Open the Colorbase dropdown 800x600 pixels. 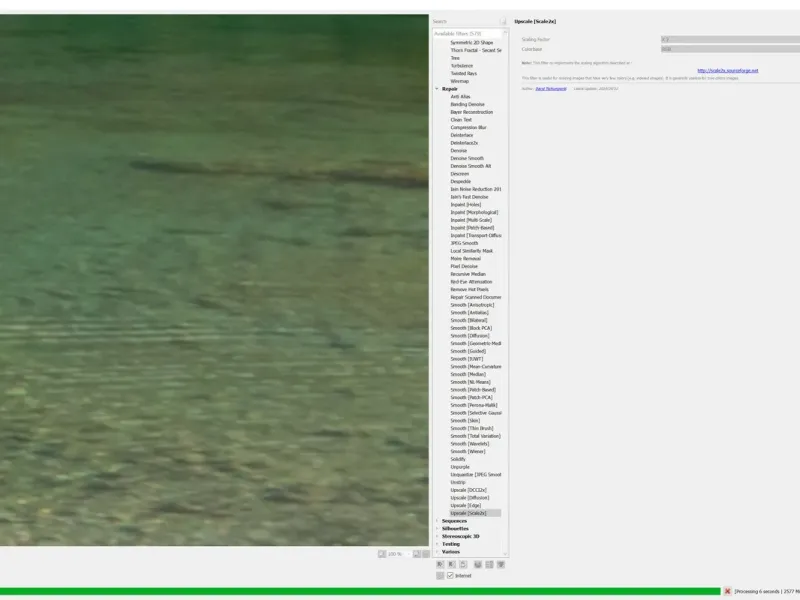point(731,49)
